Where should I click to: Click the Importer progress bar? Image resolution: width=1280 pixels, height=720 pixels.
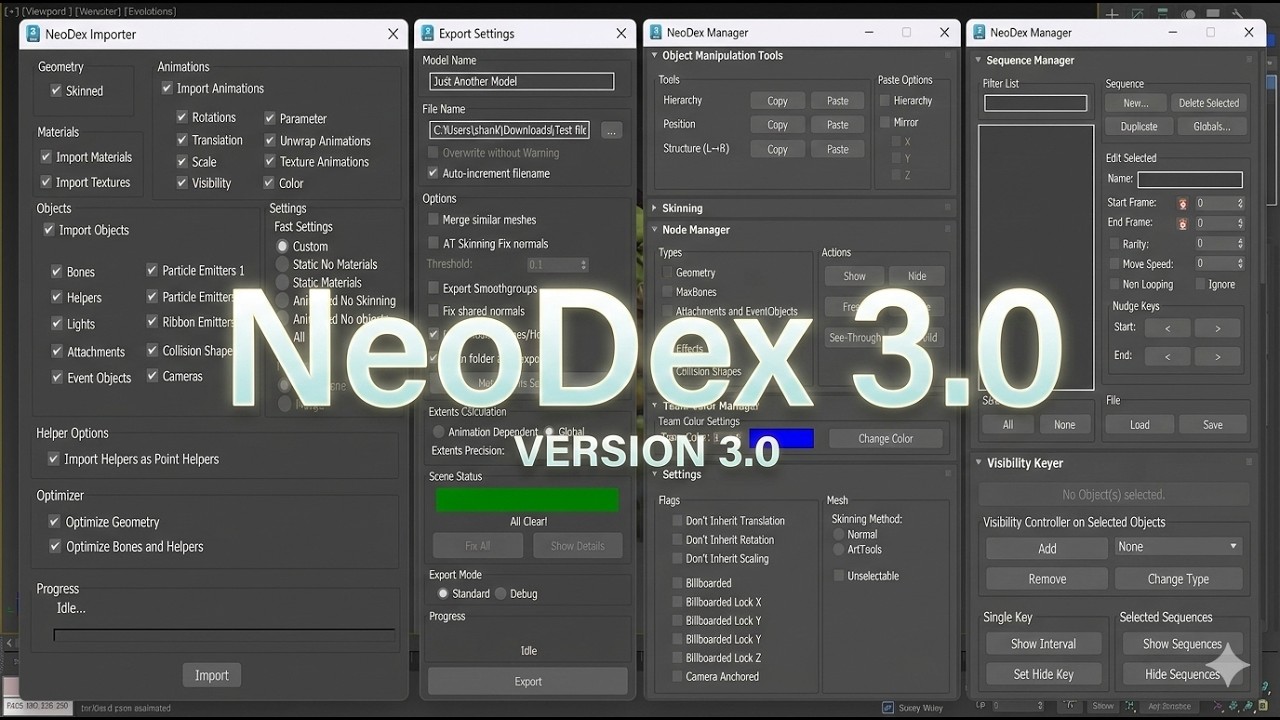(224, 634)
